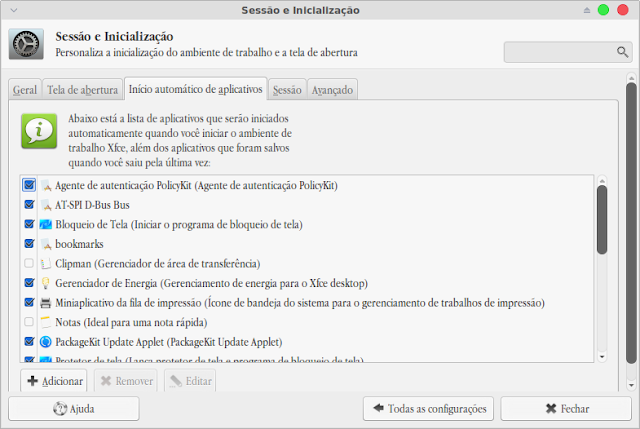Open the Avançado tab
The width and height of the screenshot is (640, 429).
(332, 90)
